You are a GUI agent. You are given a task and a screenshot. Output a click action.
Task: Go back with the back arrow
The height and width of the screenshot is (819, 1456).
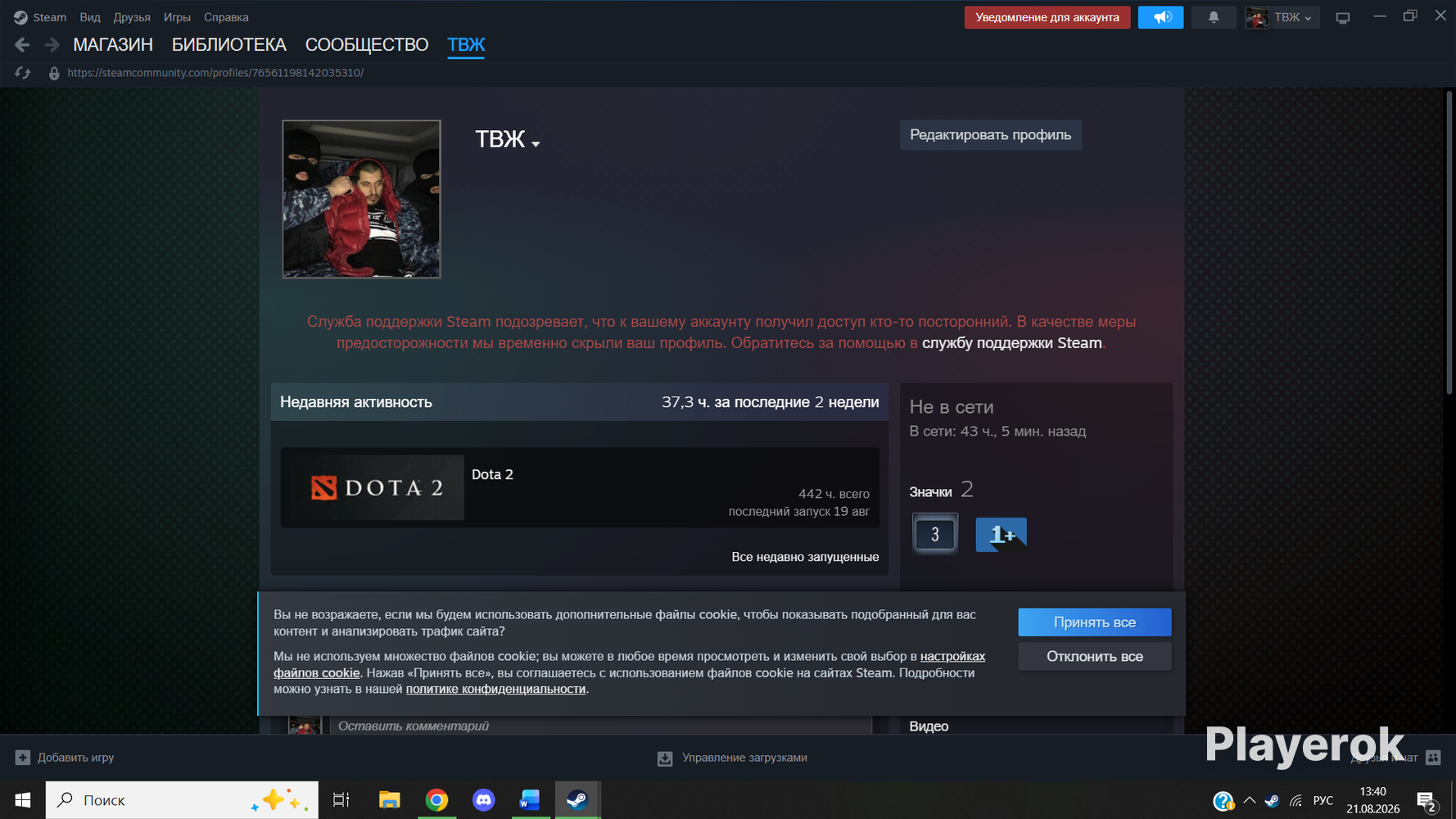[22, 45]
